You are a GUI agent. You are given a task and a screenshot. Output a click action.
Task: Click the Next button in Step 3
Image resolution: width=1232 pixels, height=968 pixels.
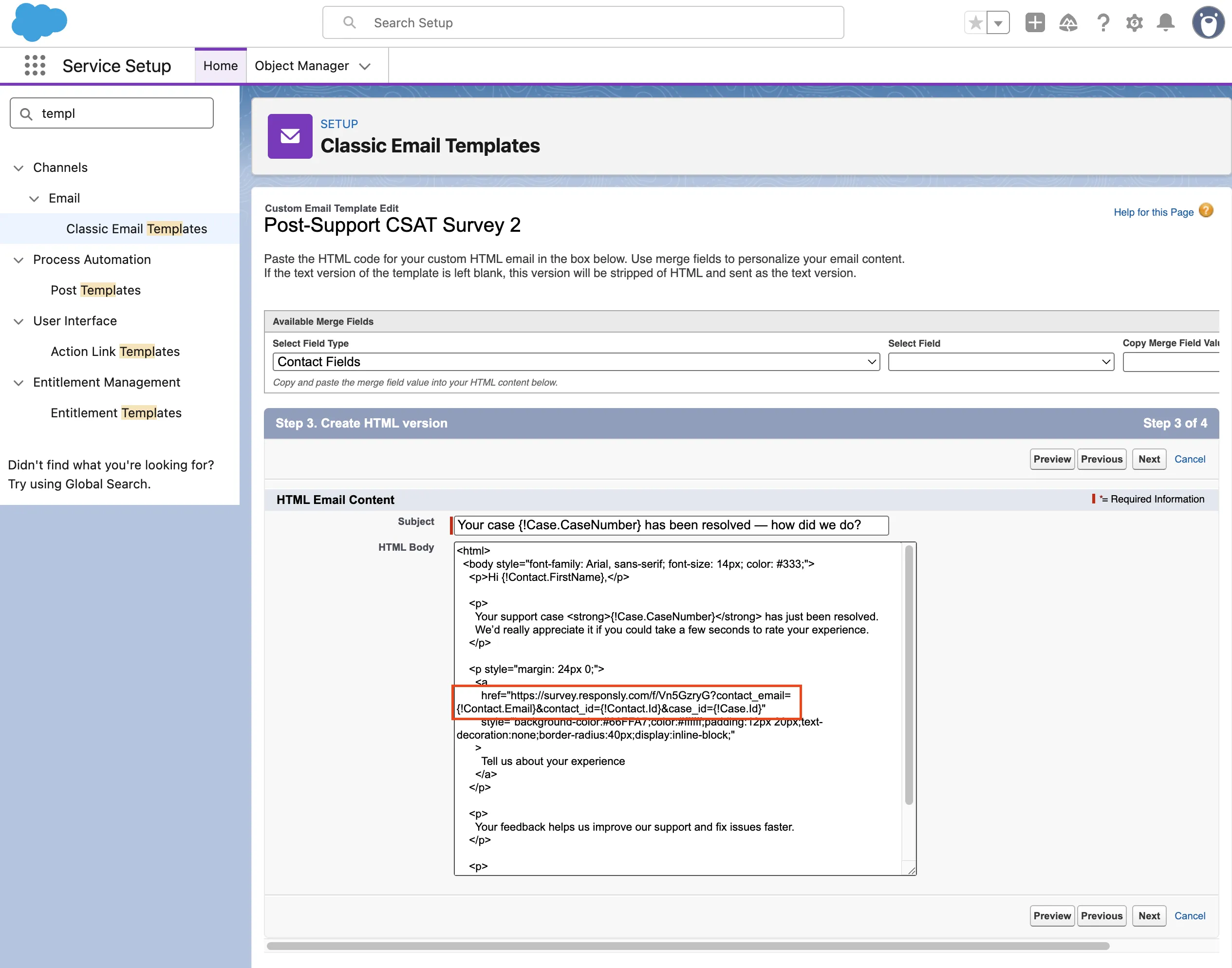1149,459
